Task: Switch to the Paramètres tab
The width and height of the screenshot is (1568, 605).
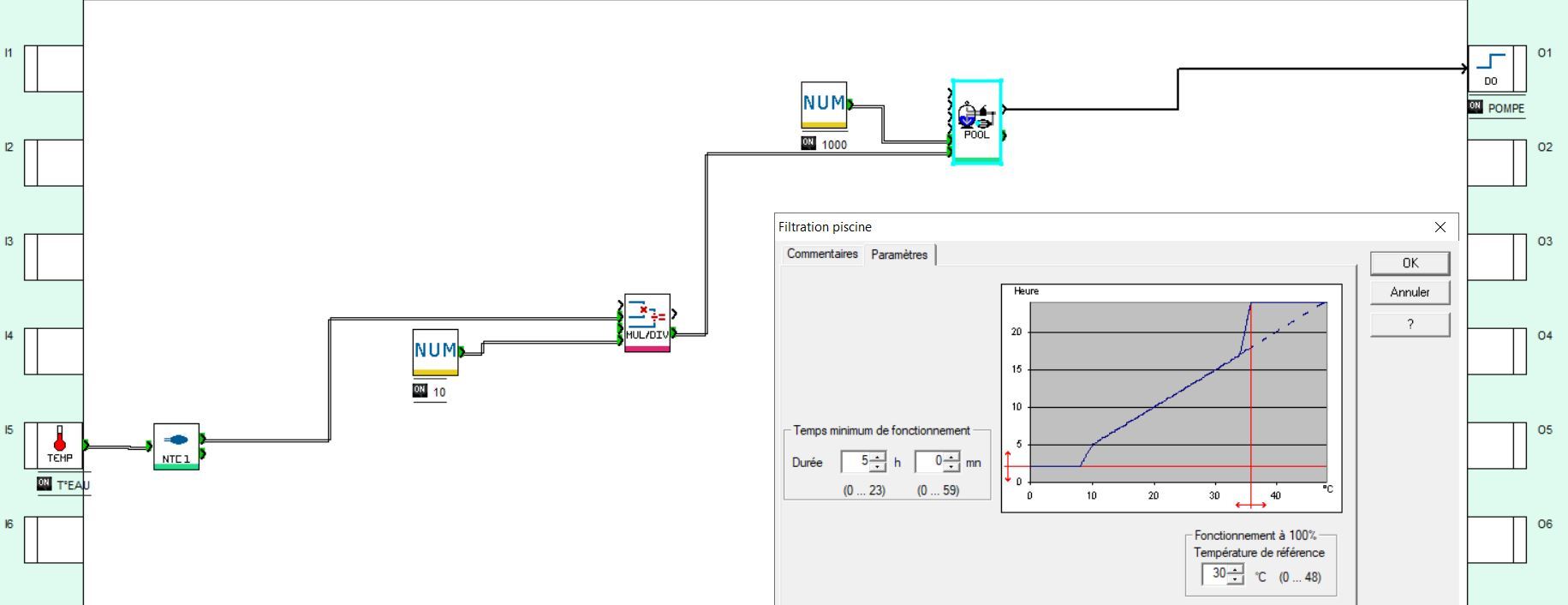Action: coord(899,255)
